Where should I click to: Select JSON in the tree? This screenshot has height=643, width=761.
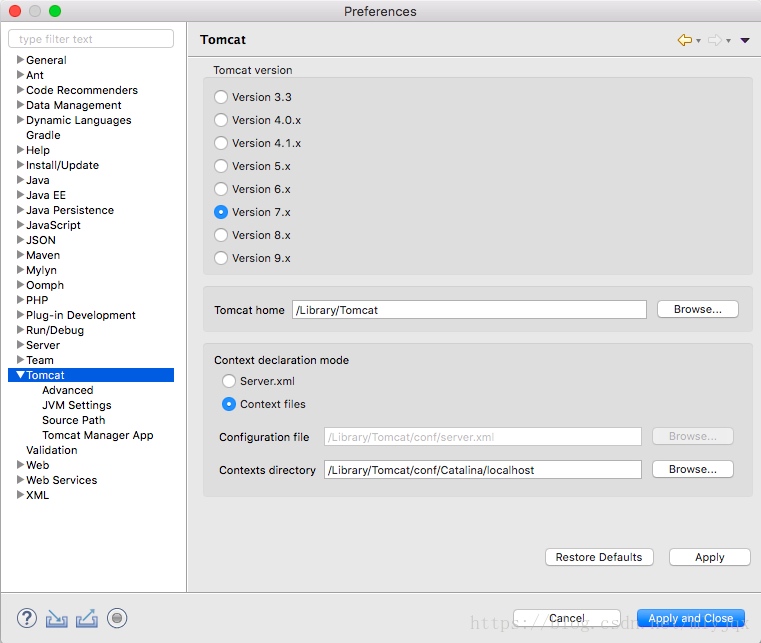pos(41,240)
